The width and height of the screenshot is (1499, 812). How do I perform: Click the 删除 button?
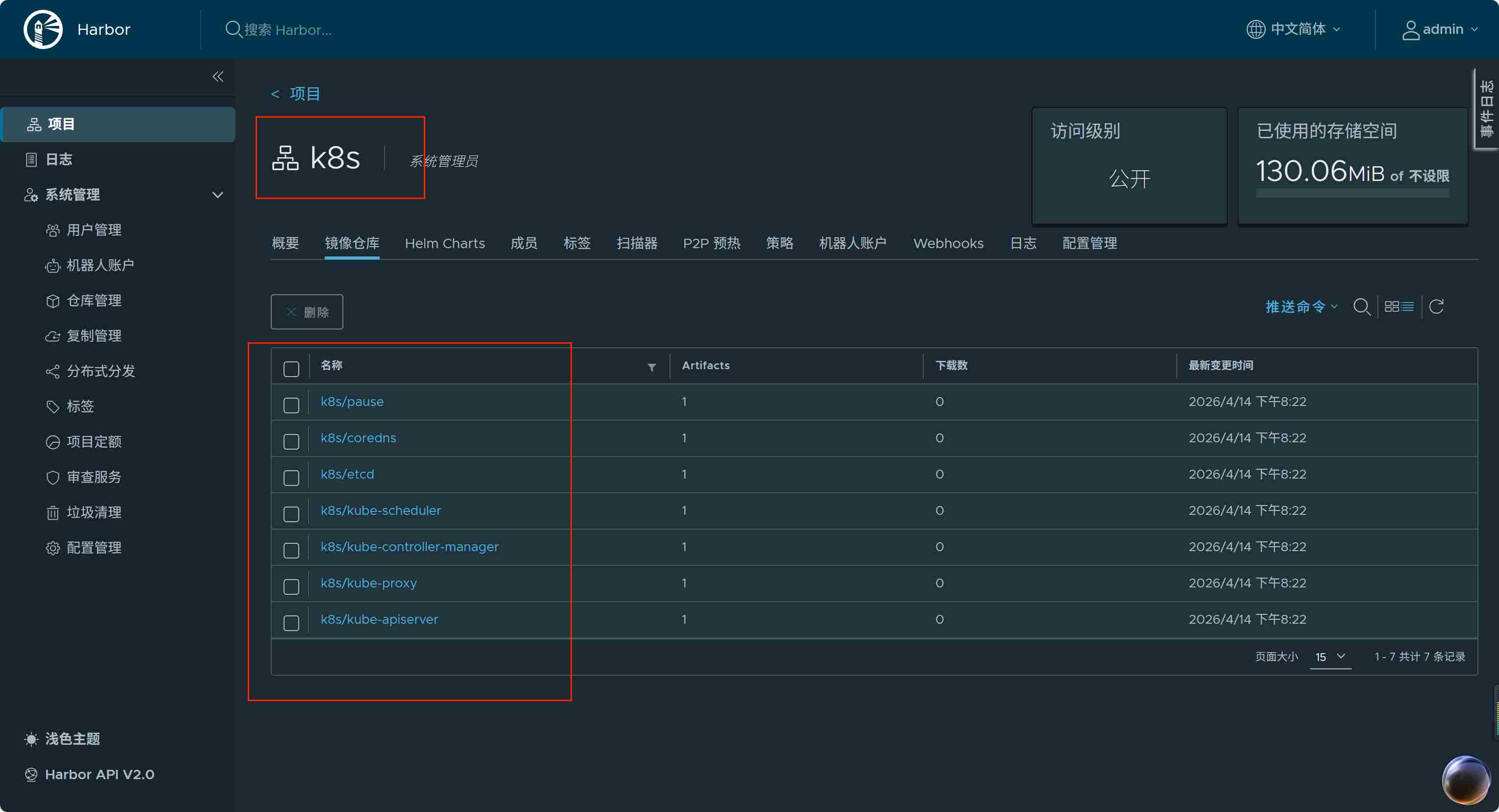pos(307,312)
